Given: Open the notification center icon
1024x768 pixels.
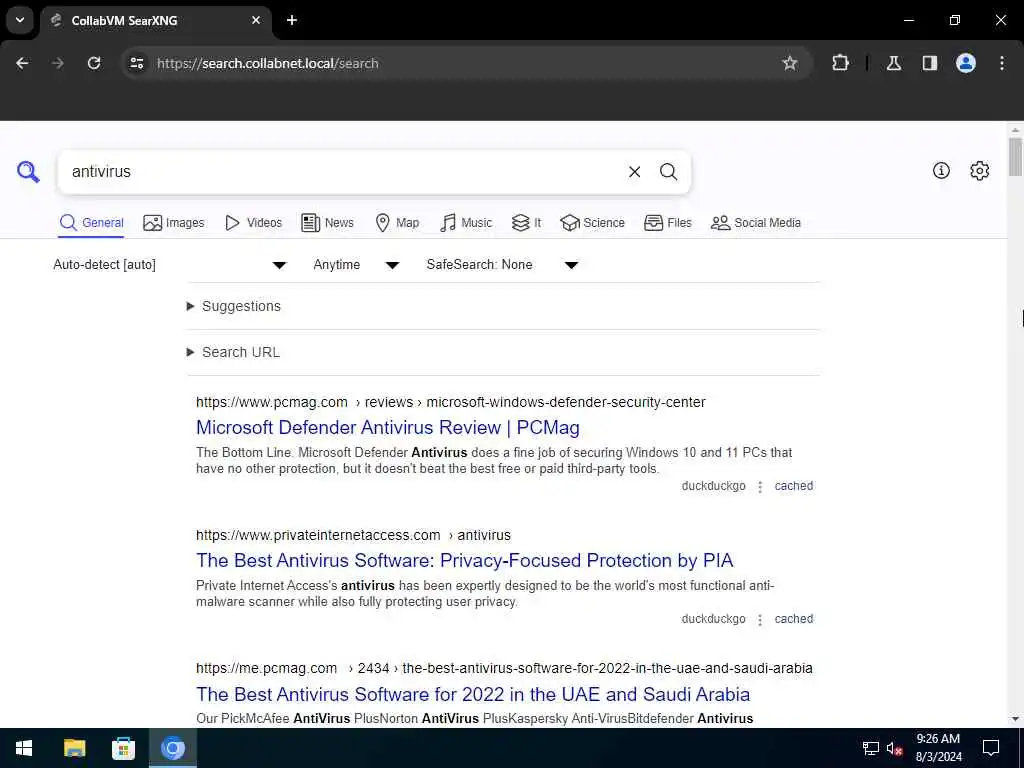Looking at the screenshot, I should pyautogui.click(x=991, y=748).
